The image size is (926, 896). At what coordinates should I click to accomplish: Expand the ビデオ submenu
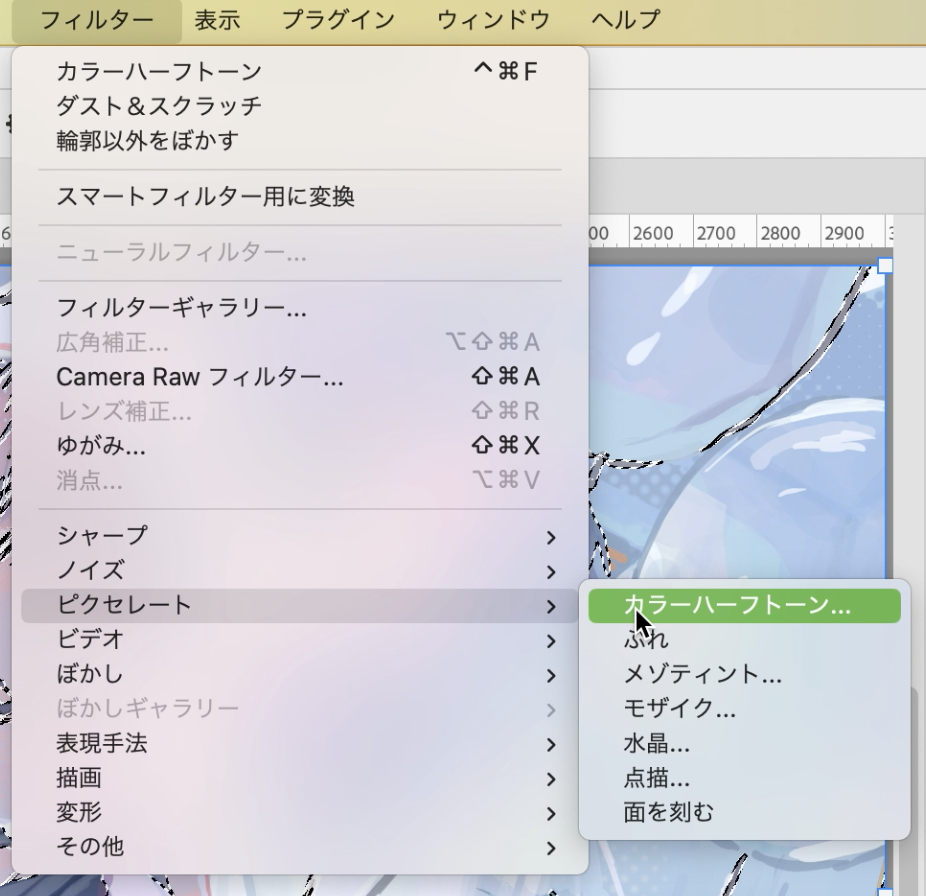click(x=300, y=640)
